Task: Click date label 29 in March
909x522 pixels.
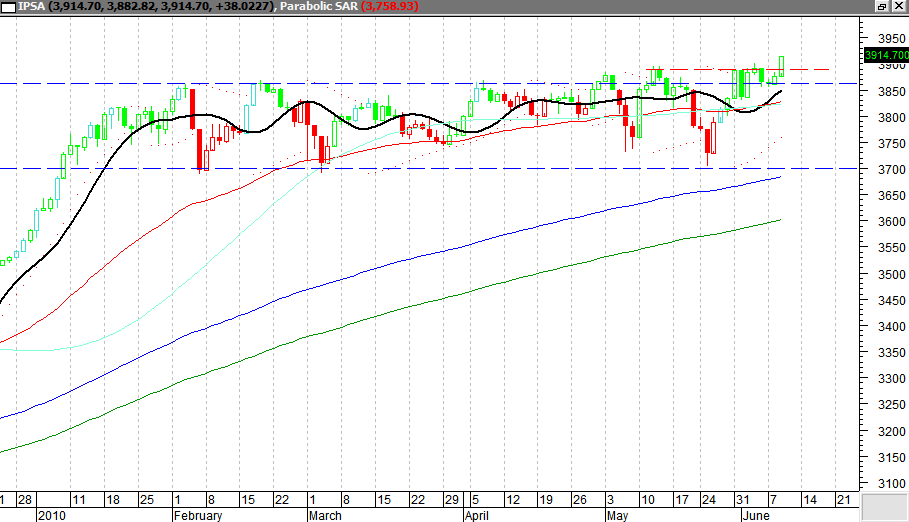Action: click(452, 500)
